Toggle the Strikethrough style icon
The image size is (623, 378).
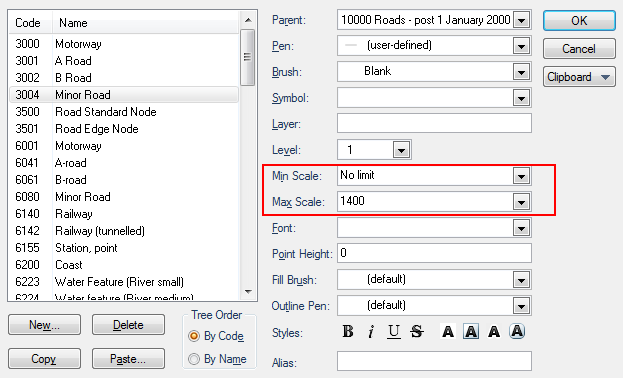417,331
